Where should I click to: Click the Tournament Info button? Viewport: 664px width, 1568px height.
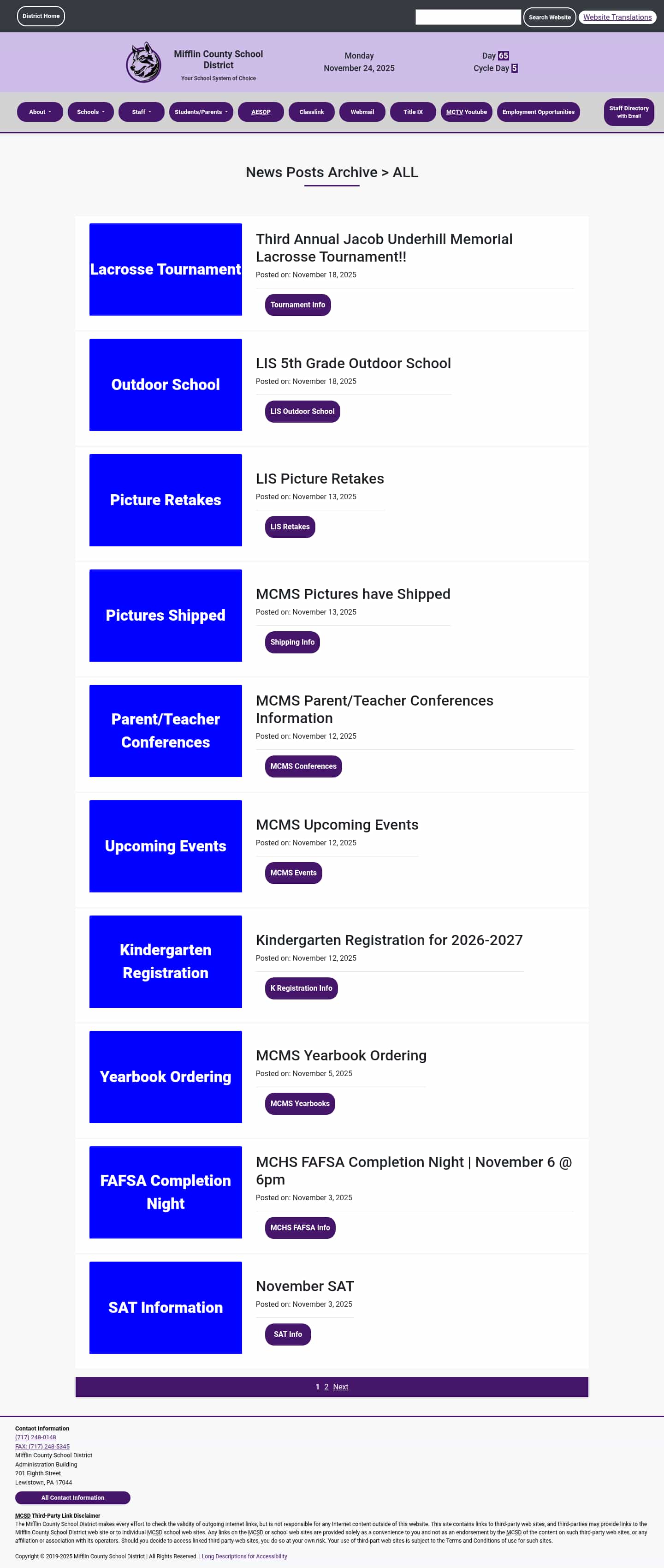coord(297,305)
